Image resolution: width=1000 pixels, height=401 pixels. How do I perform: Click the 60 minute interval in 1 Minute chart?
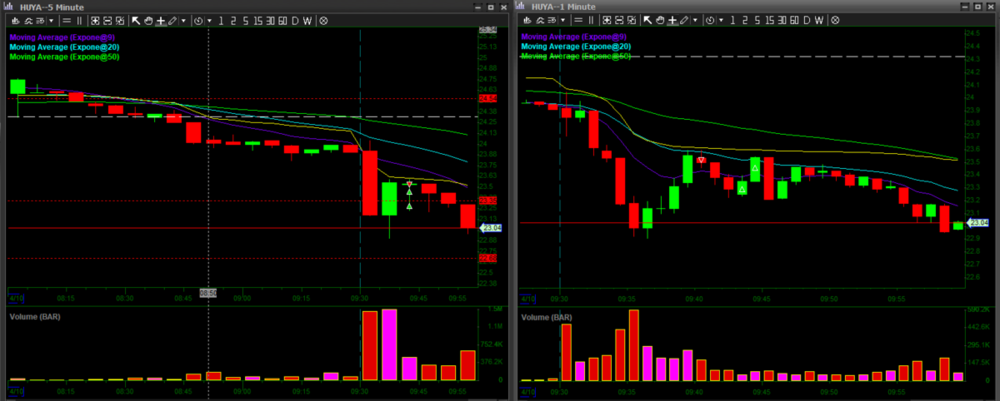[x=793, y=21]
